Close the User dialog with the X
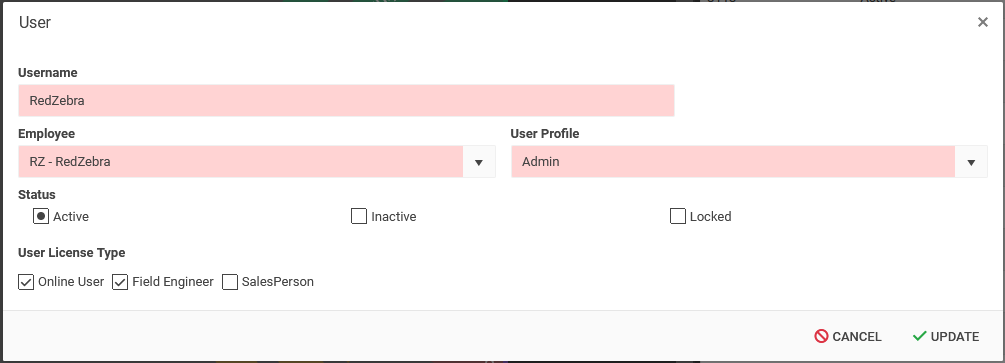The width and height of the screenshot is (1005, 363). click(982, 22)
